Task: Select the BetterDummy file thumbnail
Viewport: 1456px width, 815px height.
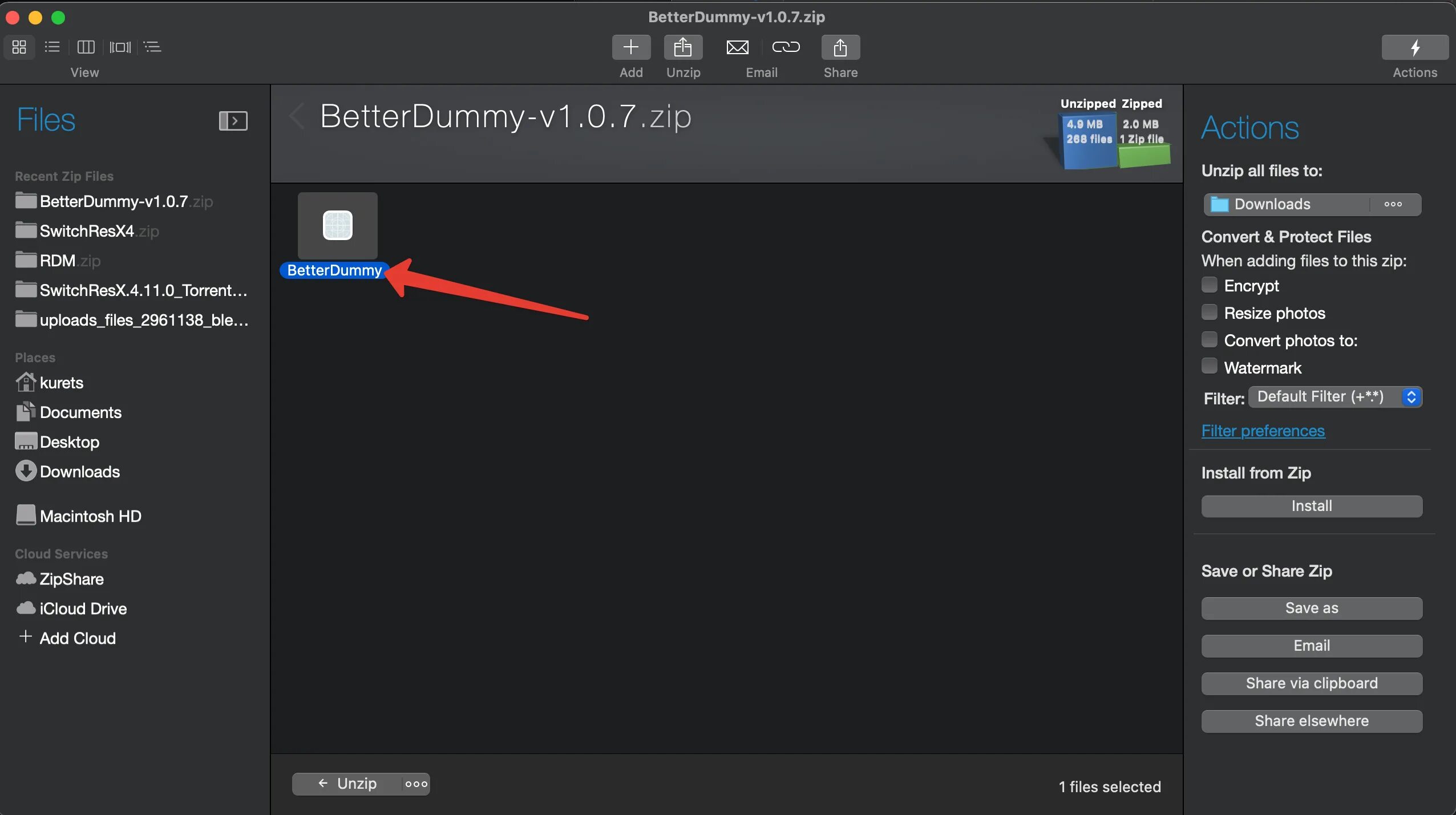Action: tap(337, 226)
